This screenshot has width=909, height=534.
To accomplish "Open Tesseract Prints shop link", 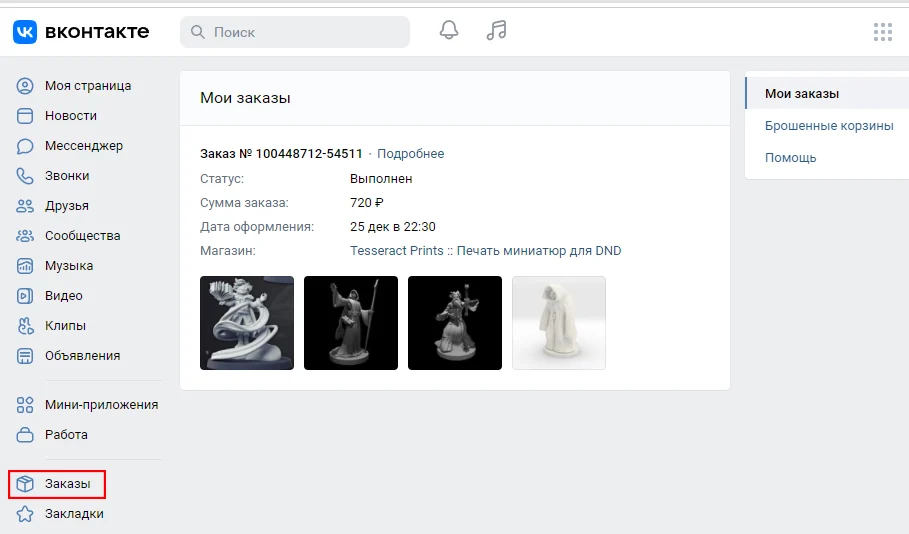I will [x=485, y=250].
